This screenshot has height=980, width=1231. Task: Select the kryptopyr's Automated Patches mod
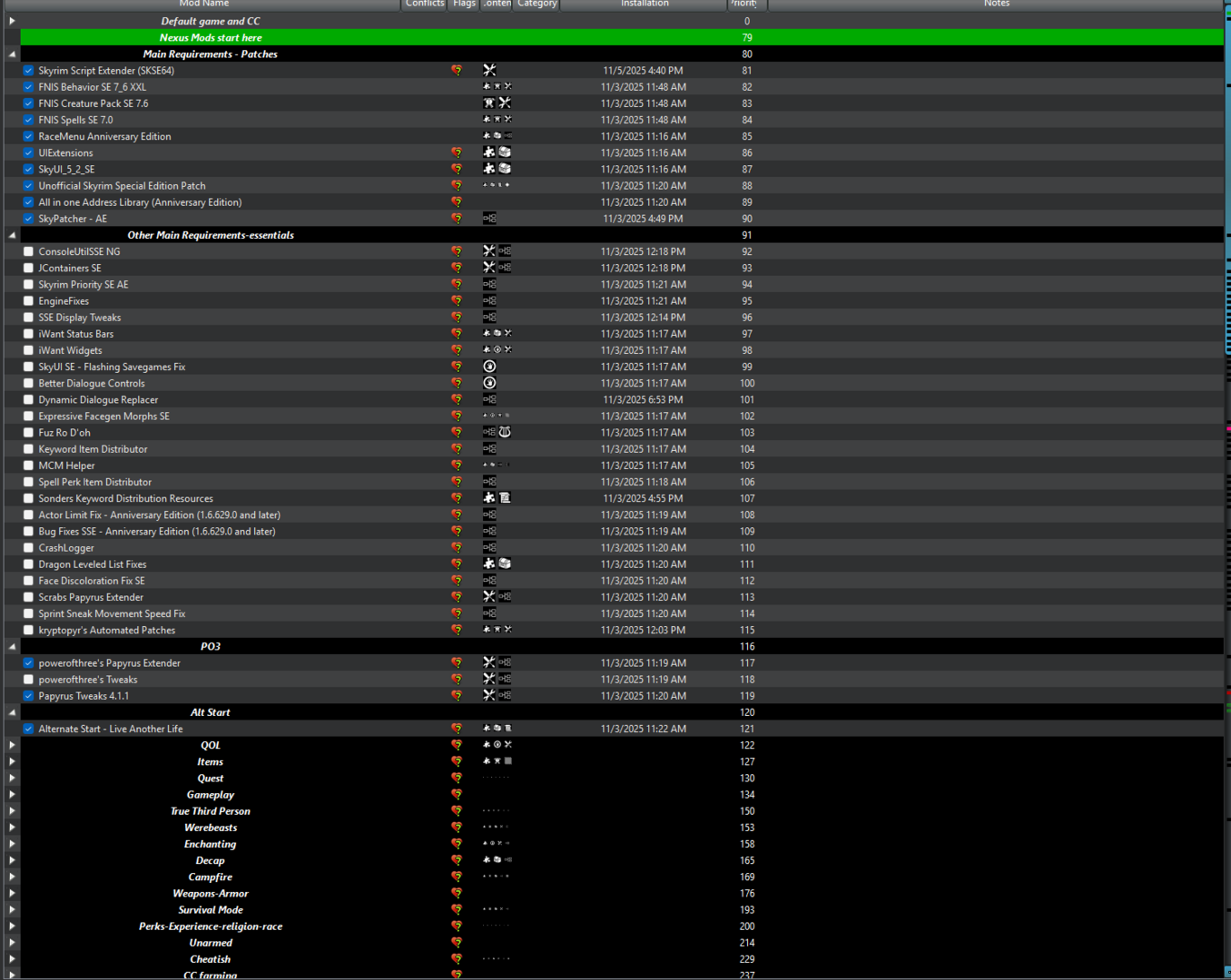107,631
